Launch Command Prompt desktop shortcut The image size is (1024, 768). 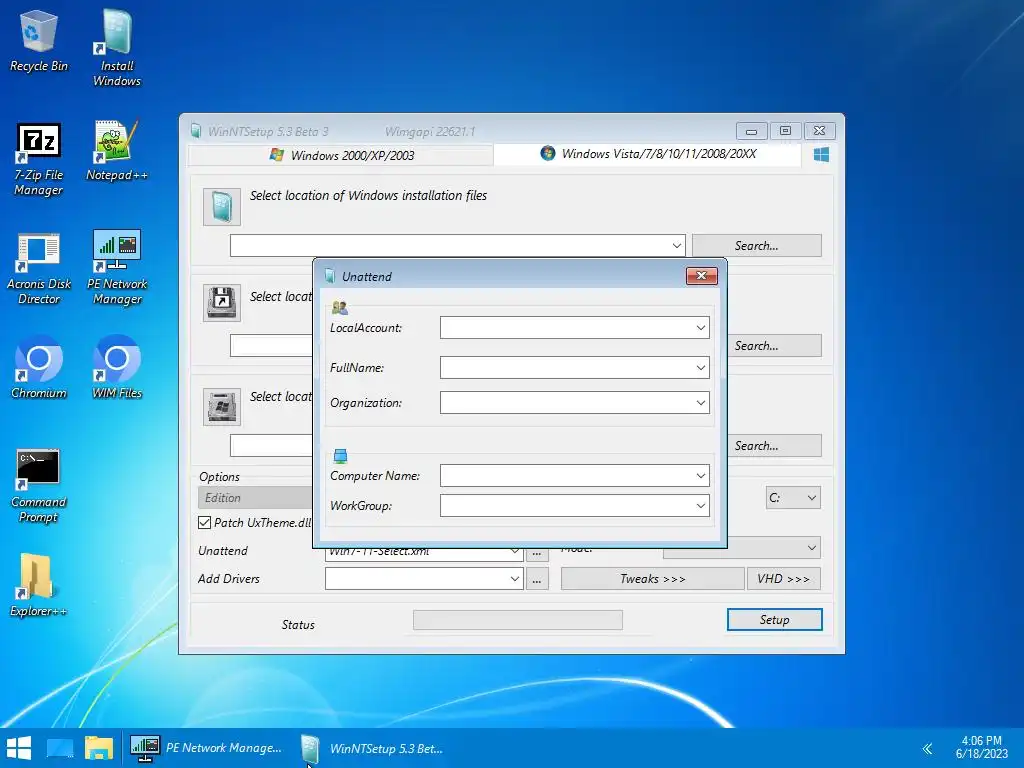point(39,487)
